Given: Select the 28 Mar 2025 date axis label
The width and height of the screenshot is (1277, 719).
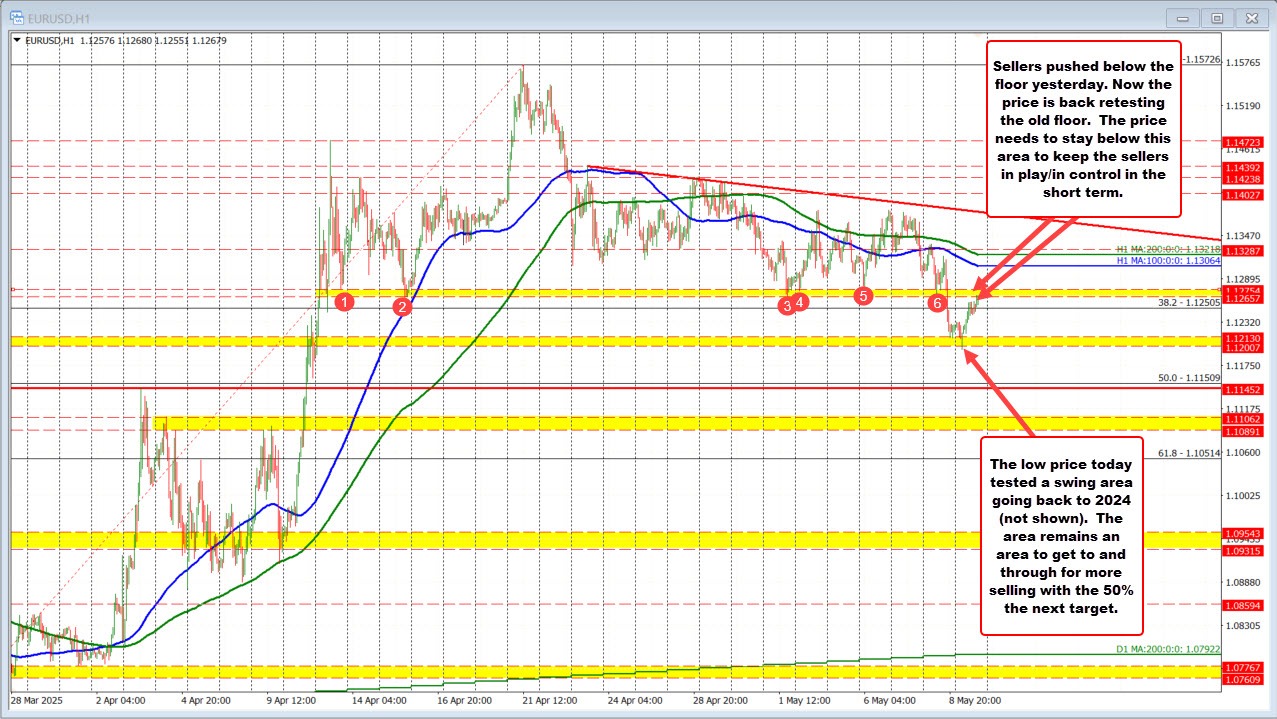Looking at the screenshot, I should (x=39, y=702).
